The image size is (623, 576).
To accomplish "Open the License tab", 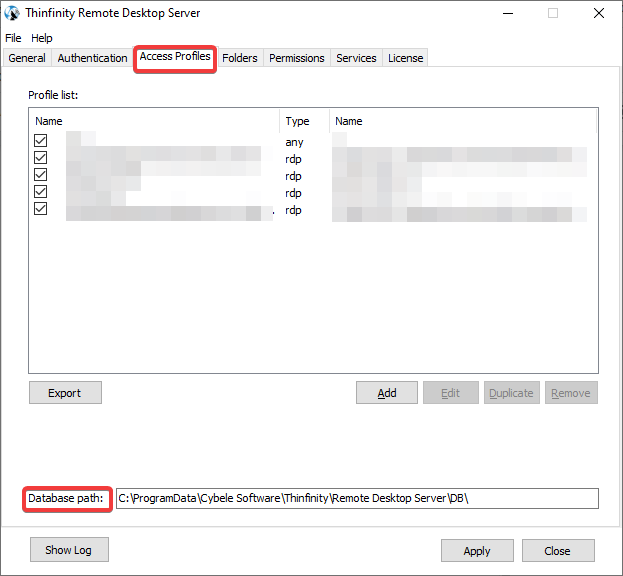I will pyautogui.click(x=405, y=58).
